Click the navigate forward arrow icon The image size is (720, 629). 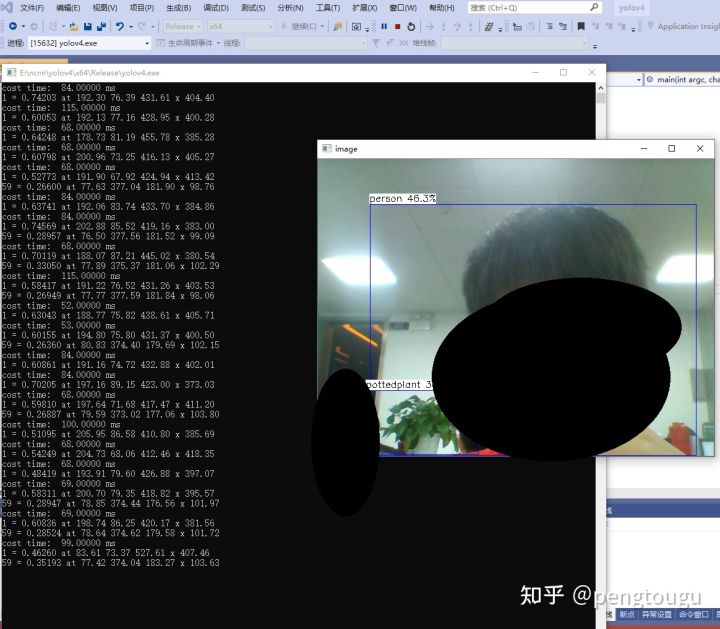point(34,27)
